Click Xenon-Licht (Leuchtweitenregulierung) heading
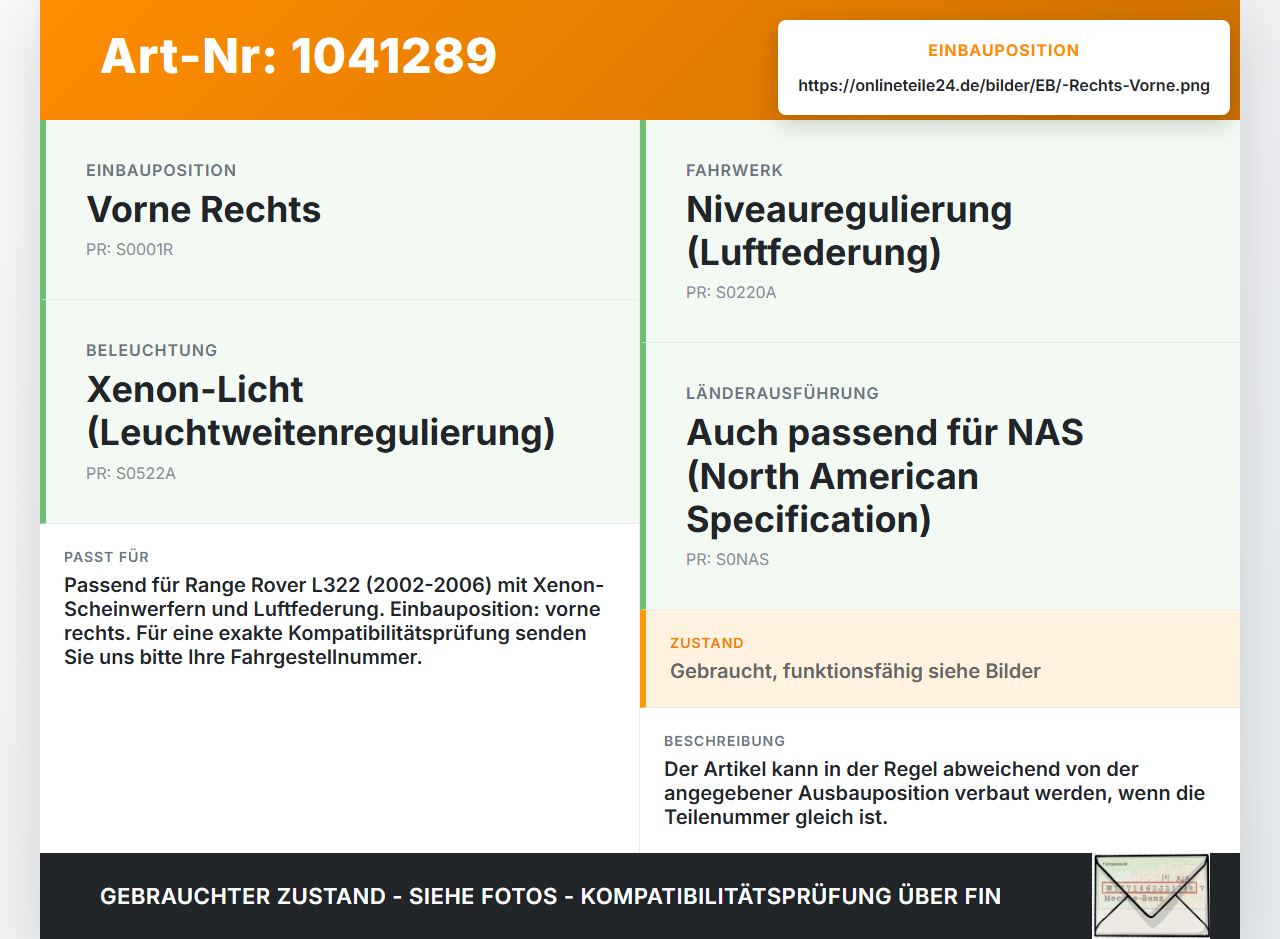 [x=321, y=411]
